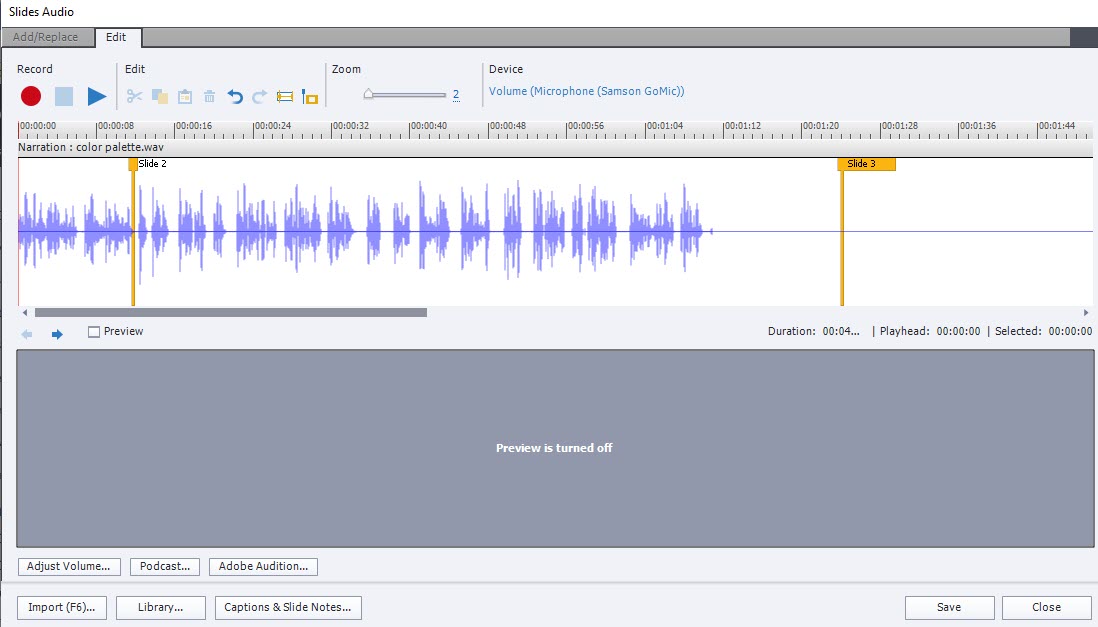The image size is (1098, 627).
Task: Open Captions & Slide Notes
Action: (288, 607)
